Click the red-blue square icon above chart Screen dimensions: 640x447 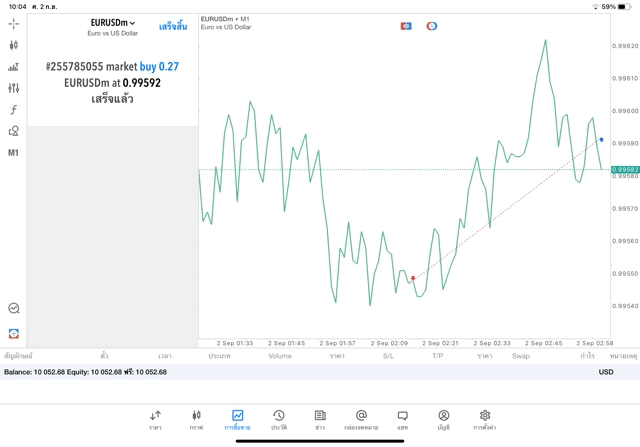tap(406, 26)
